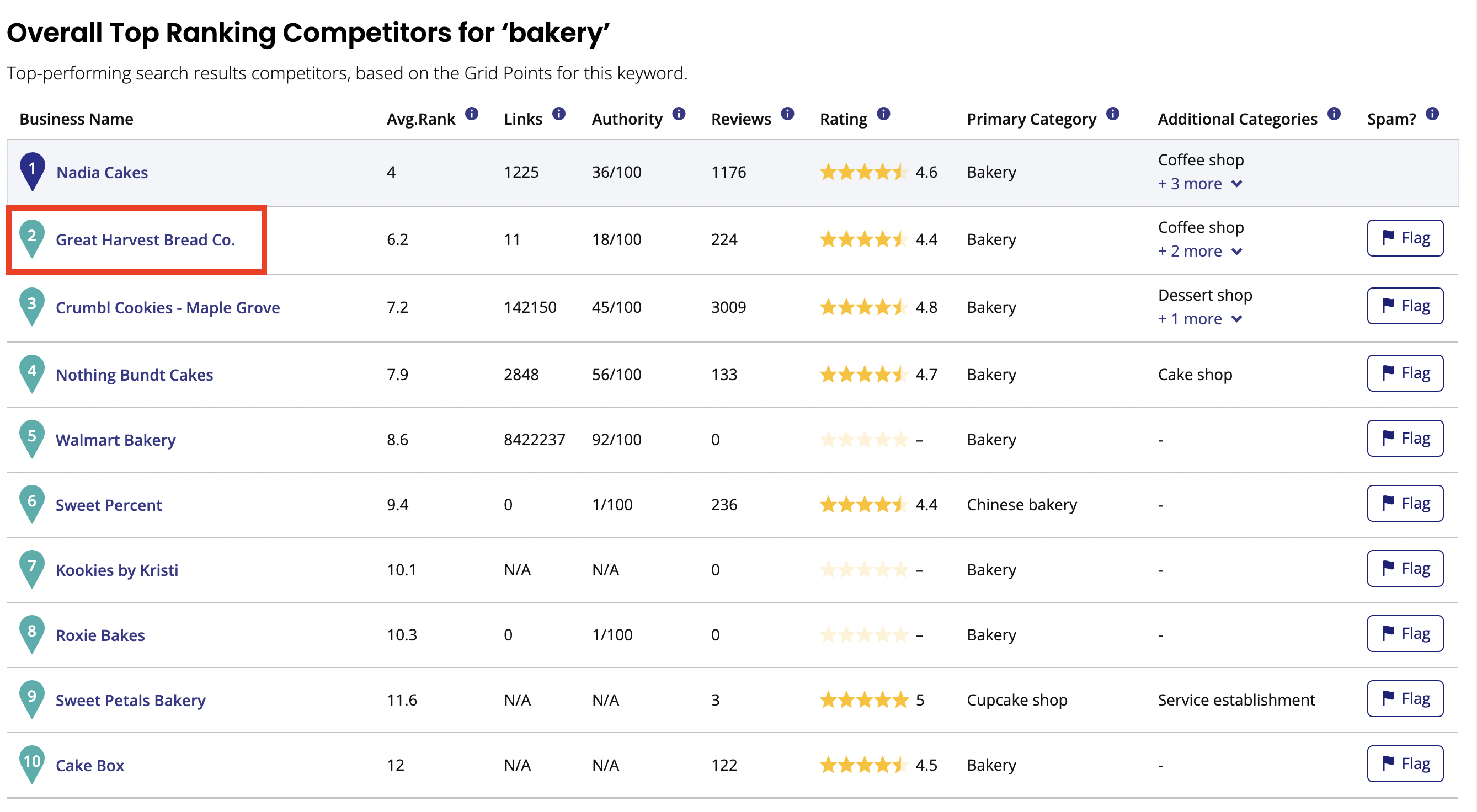The height and width of the screenshot is (812, 1477).
Task: Show Primary Category info icon details
Action: pos(1113,114)
